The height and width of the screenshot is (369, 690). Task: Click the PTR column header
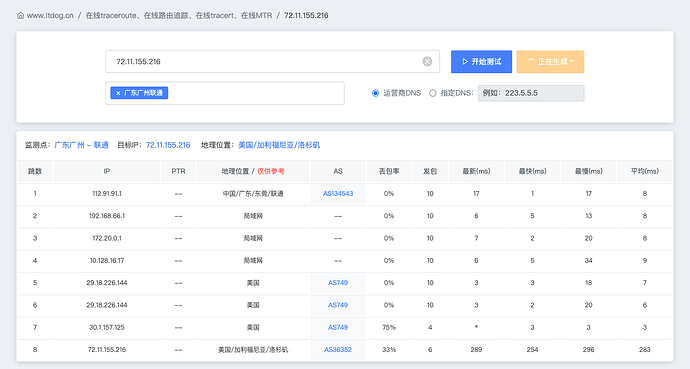tap(178, 172)
